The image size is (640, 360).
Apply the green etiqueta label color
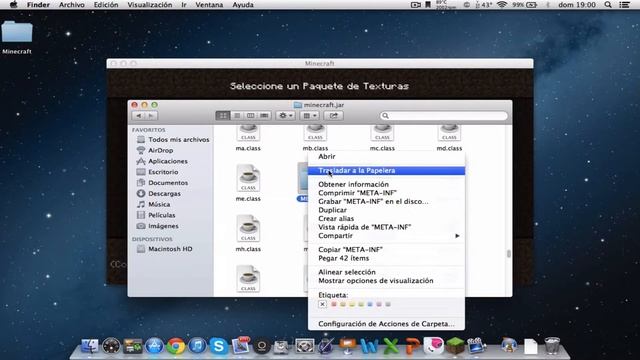pyautogui.click(x=361, y=304)
